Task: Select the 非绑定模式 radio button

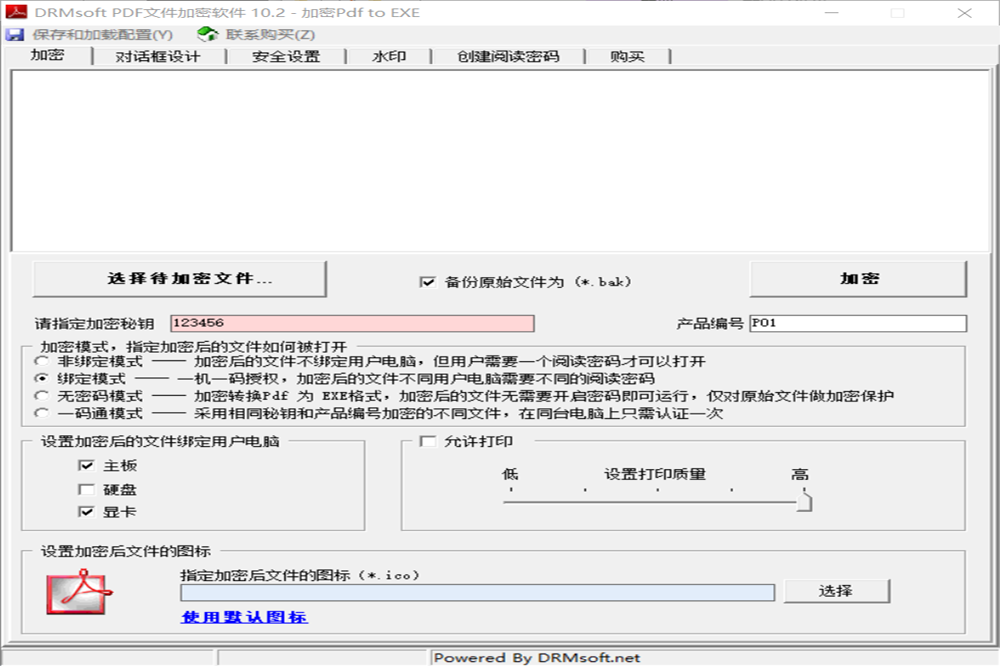Action: (x=41, y=361)
